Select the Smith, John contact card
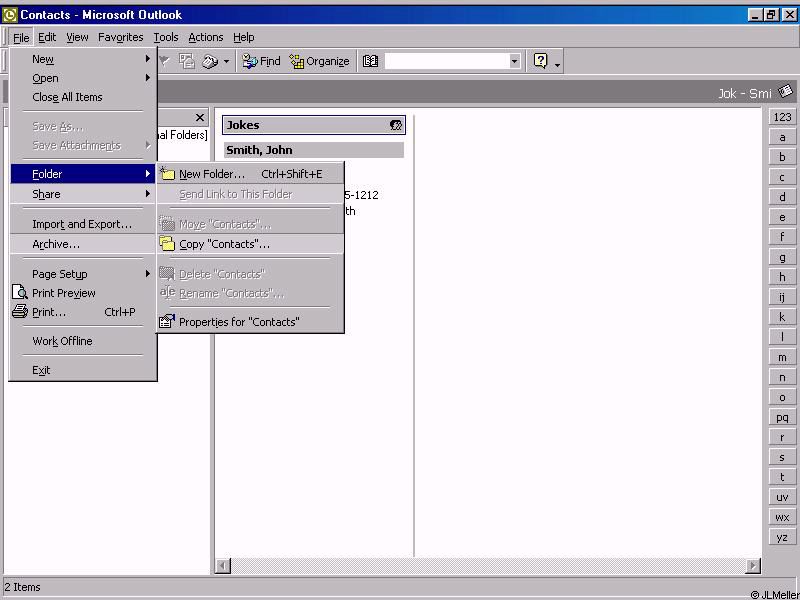Viewport: 800px width, 600px height. [x=314, y=150]
